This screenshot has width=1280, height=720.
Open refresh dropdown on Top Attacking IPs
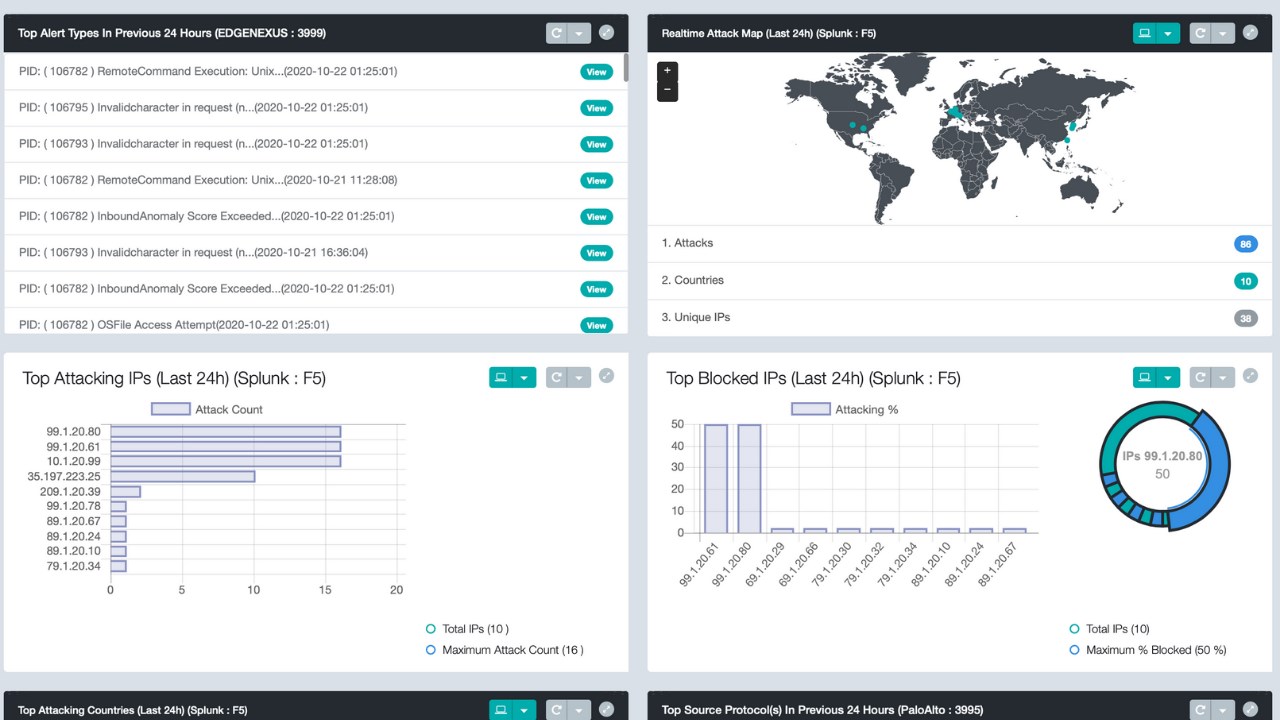coord(579,377)
